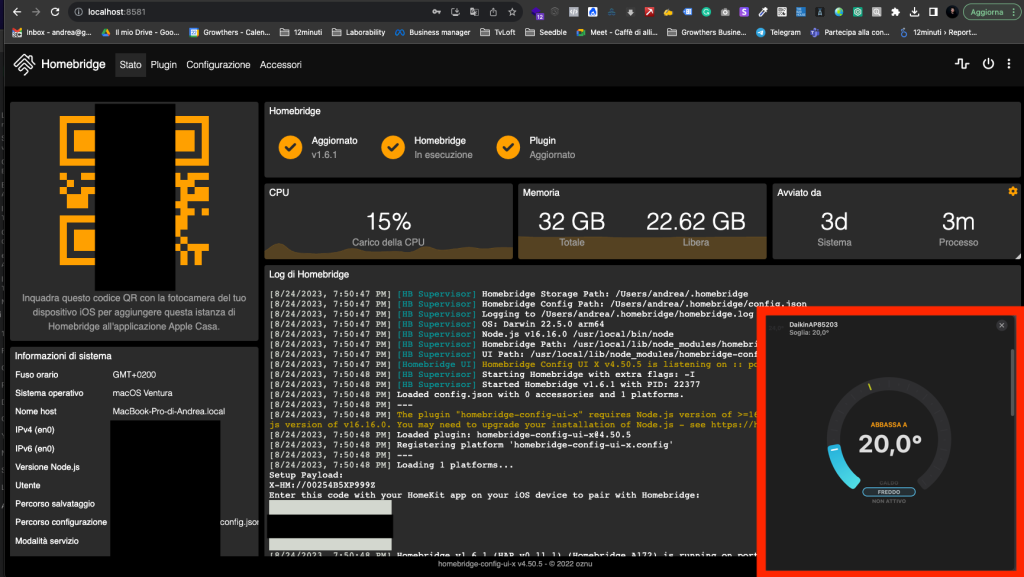This screenshot has width=1024, height=577.
Task: Click the localhost:8581 address bar
Action: (248, 12)
